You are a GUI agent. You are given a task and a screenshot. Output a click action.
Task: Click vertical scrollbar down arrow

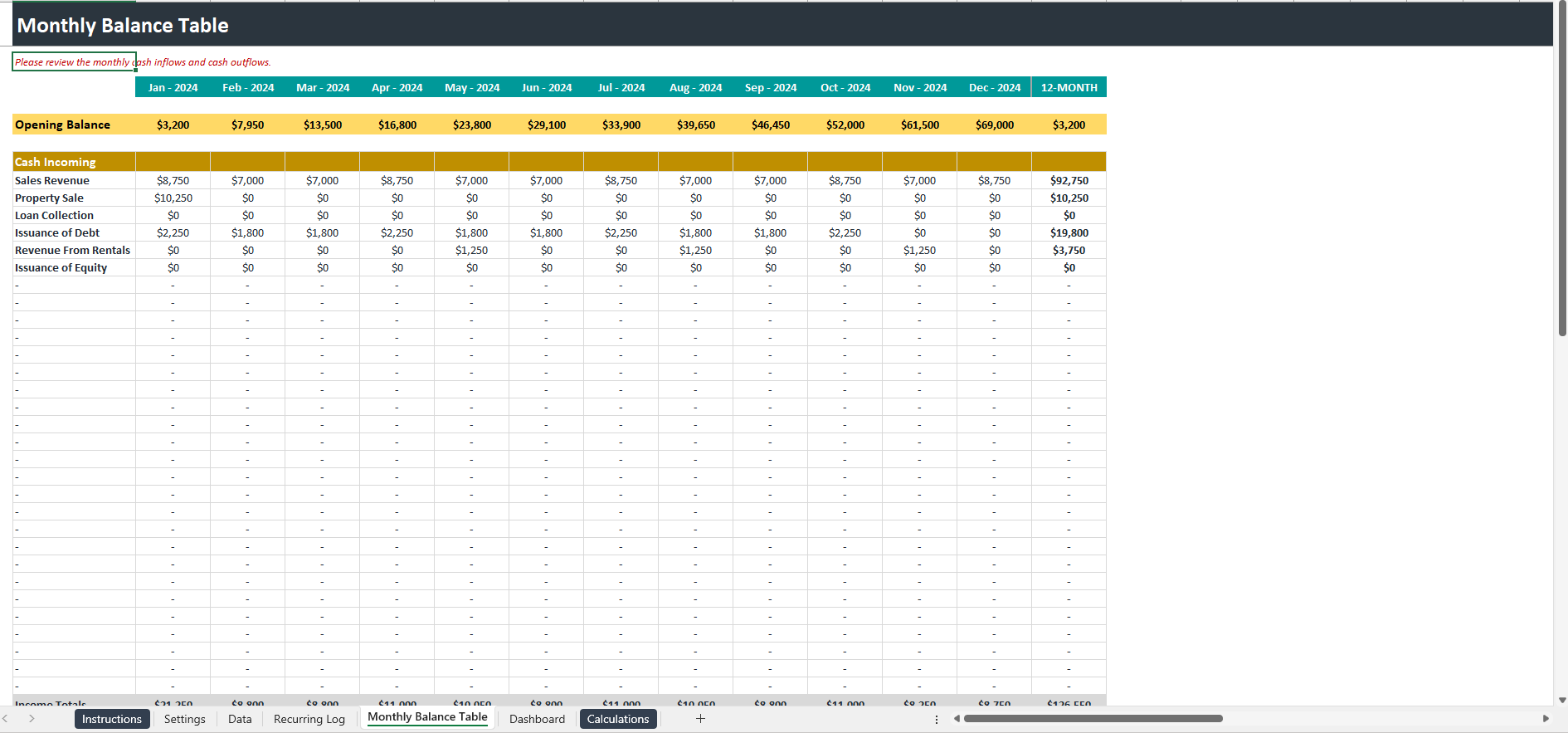point(1562,700)
